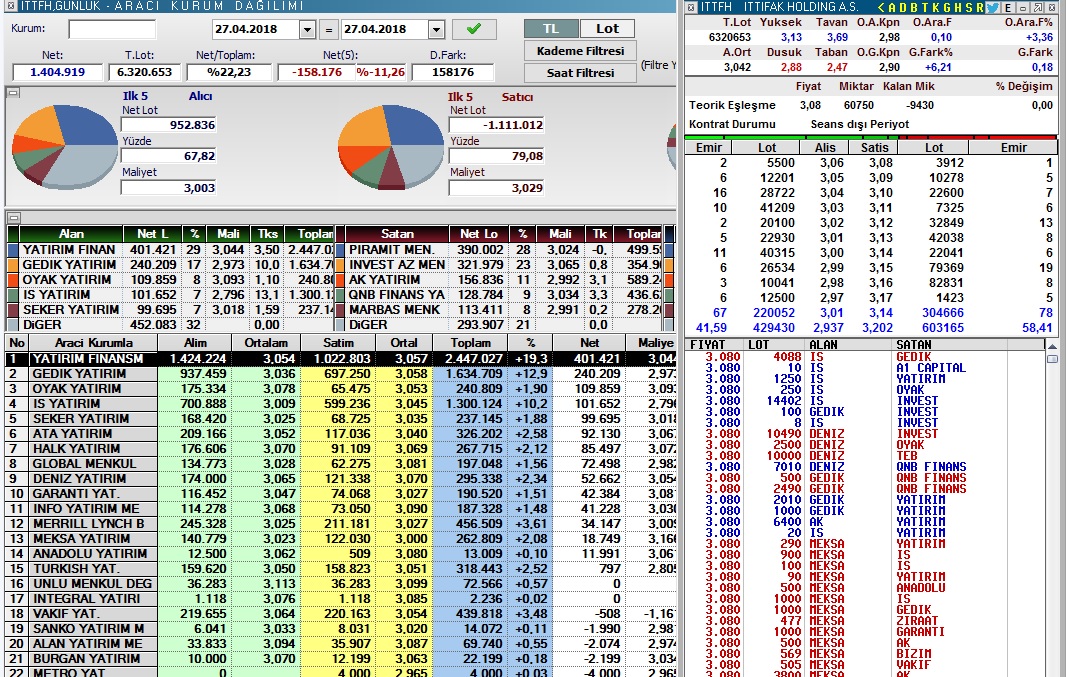Apply date range with green checkmark button

coord(474,29)
